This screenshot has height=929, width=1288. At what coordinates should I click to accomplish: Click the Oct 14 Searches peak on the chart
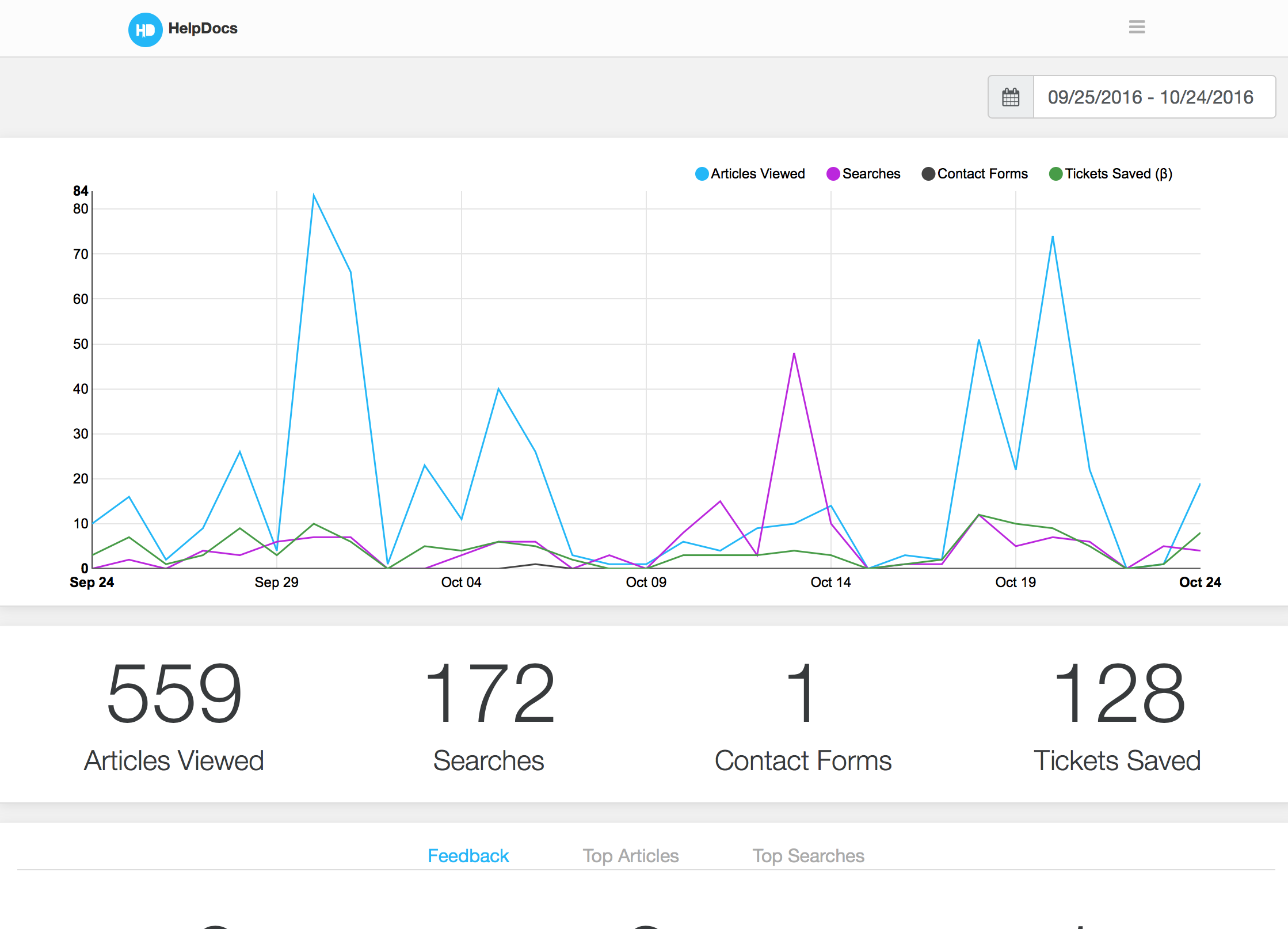tap(794, 353)
